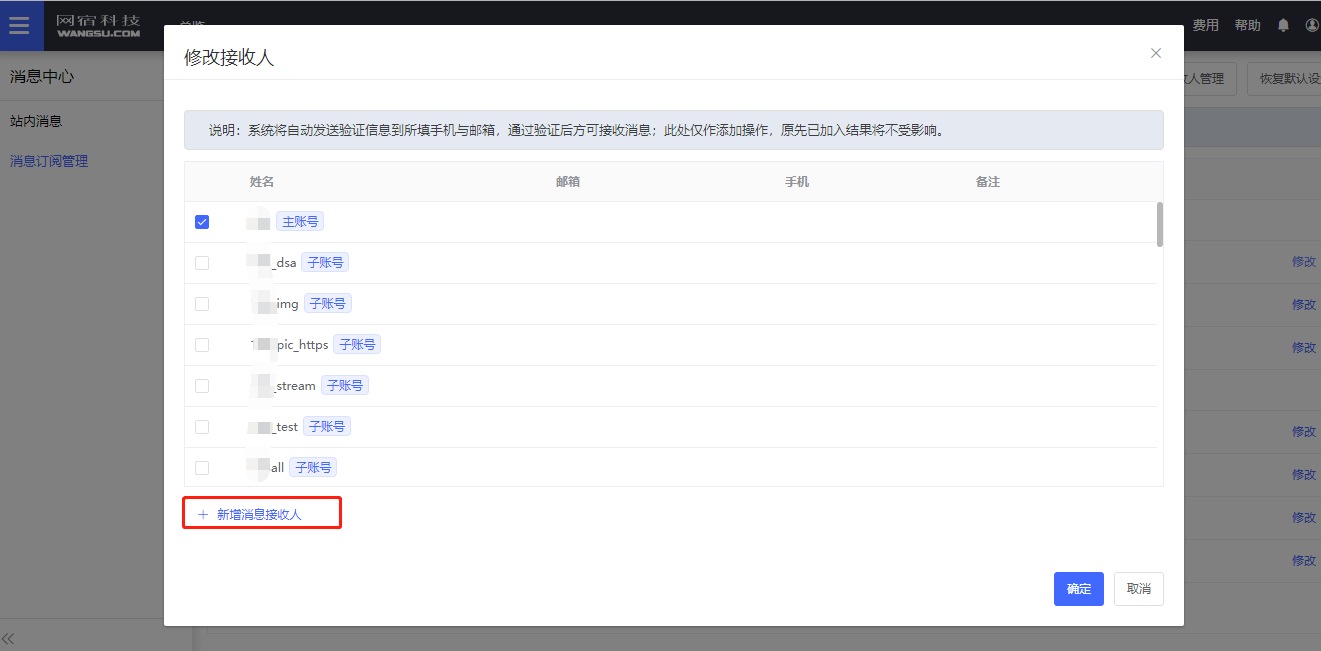Tick the _stream 子账号 checkbox

(202, 386)
